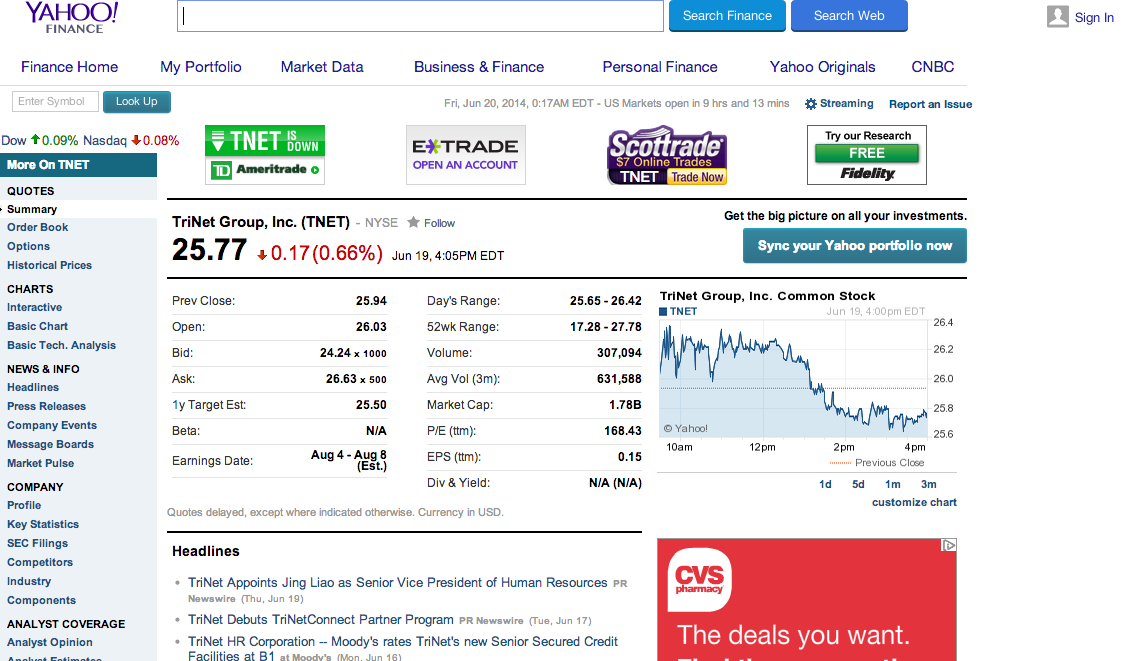Click the Enter Symbol field
The image size is (1129, 661).
pyautogui.click(x=55, y=102)
